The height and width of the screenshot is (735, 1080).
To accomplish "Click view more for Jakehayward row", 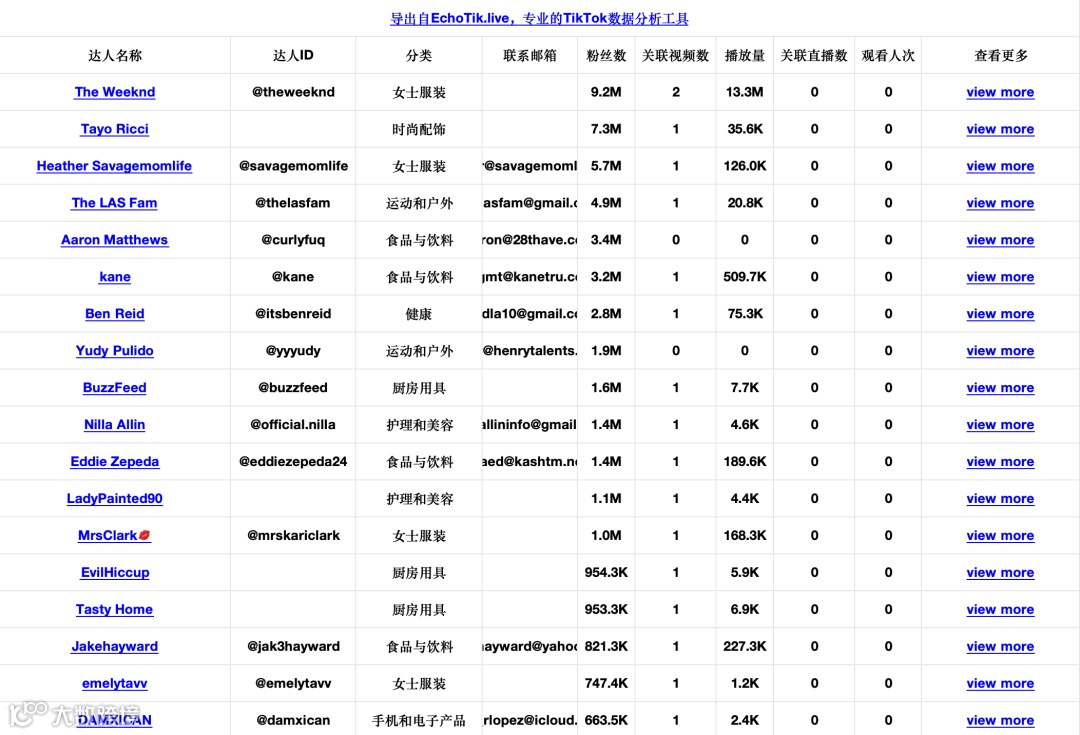I will [x=1000, y=646].
